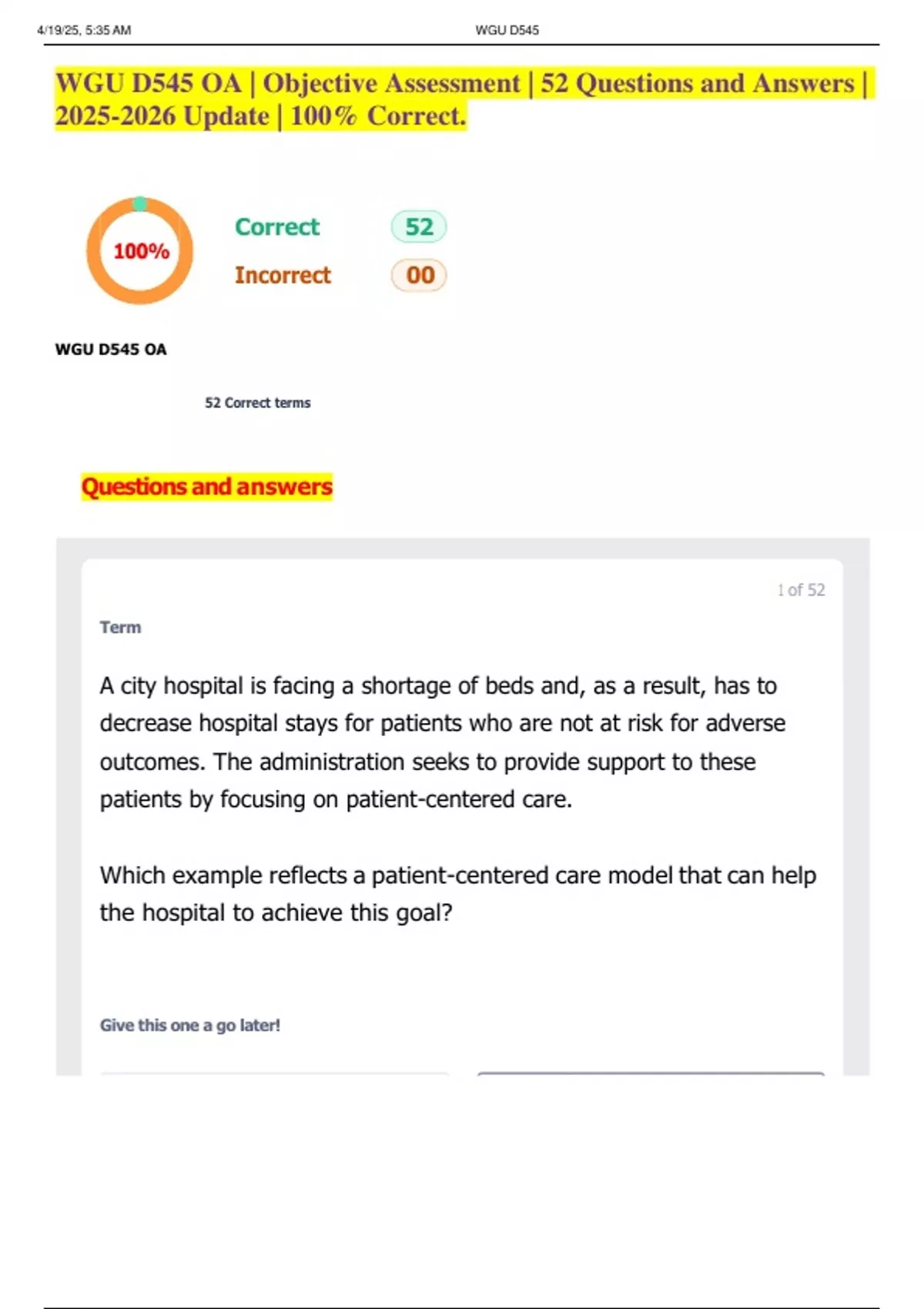Select the green Correct label
Screen dimensions: 924x1309
(277, 227)
